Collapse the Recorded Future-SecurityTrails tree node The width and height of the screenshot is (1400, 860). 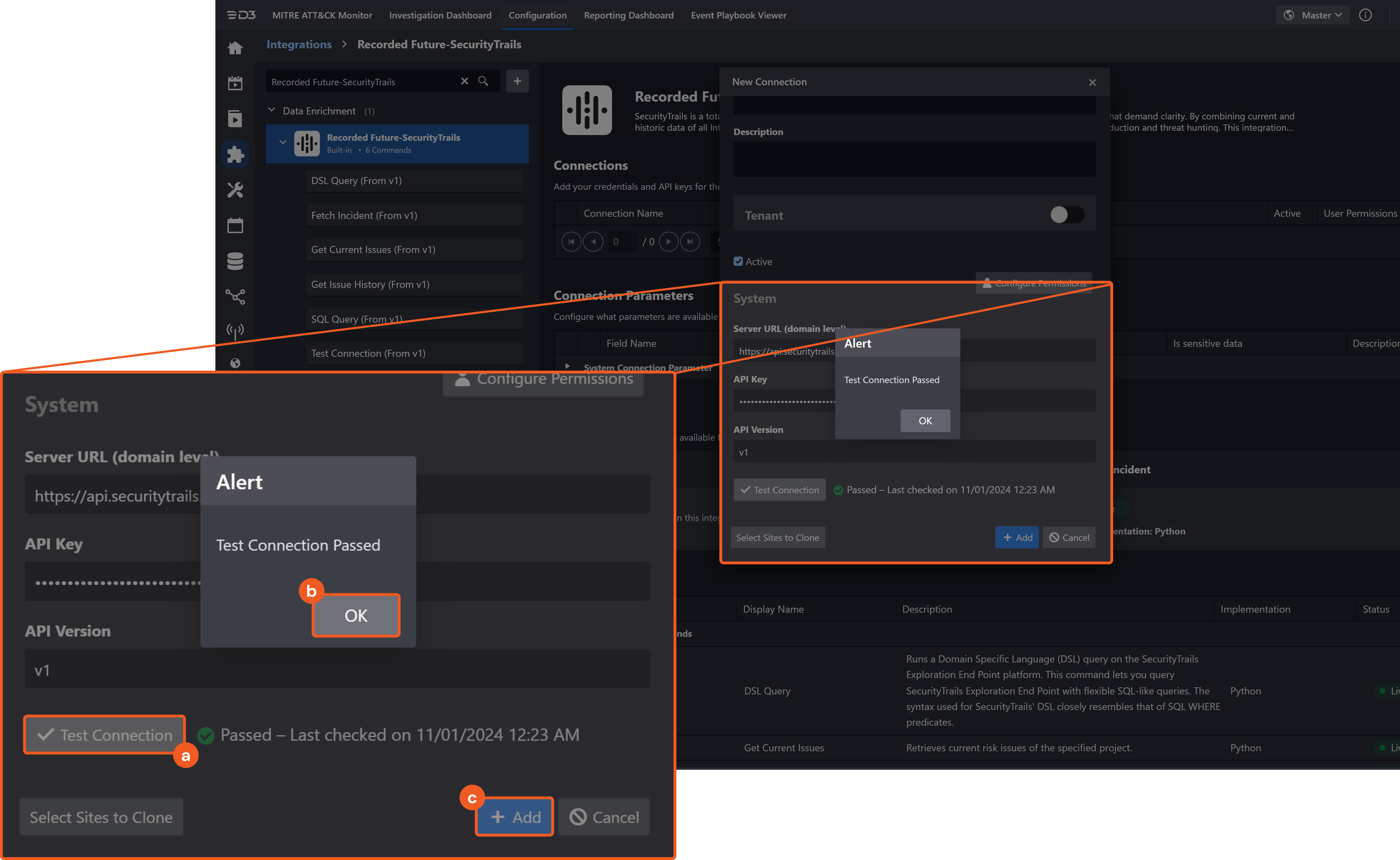(x=283, y=142)
